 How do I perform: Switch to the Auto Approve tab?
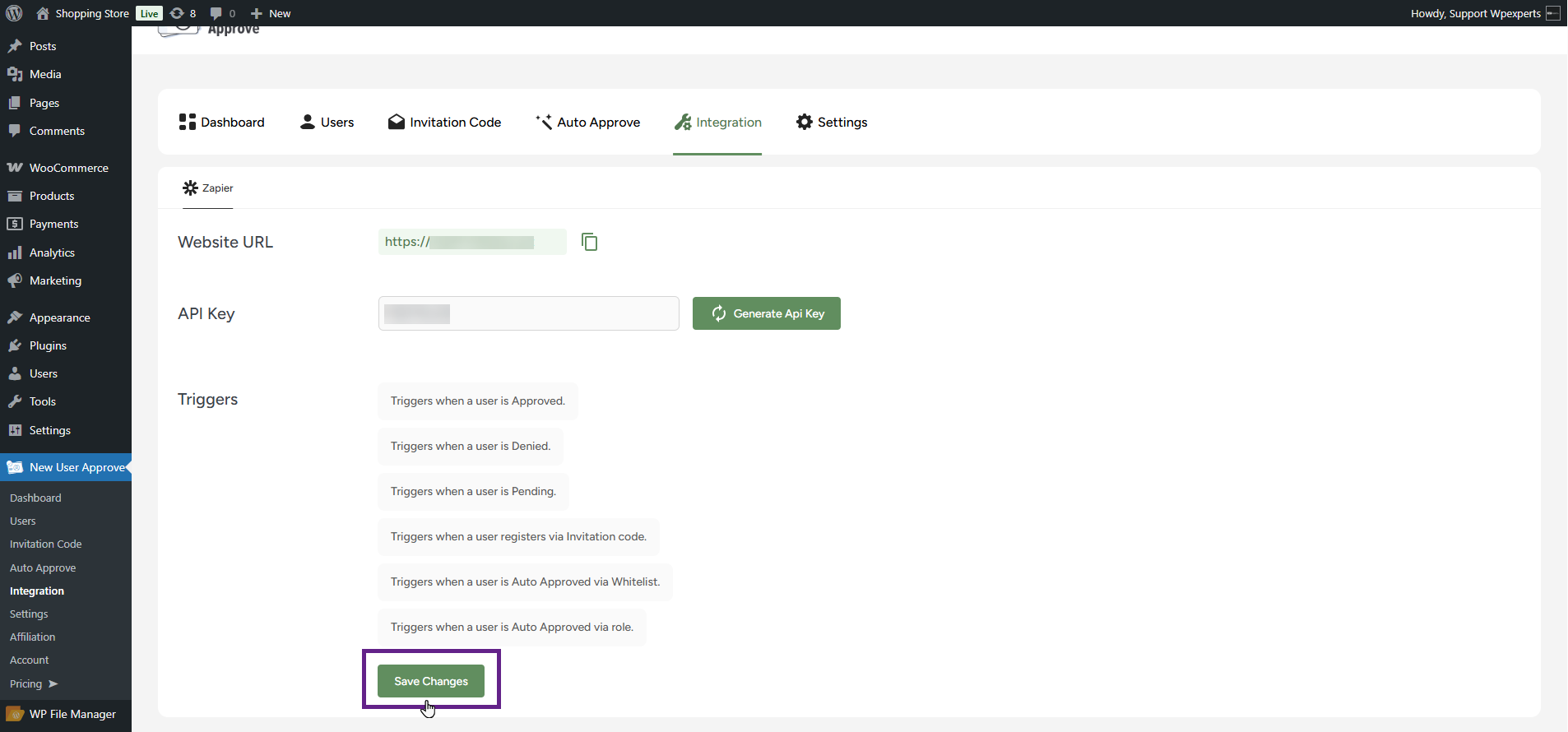coord(587,123)
